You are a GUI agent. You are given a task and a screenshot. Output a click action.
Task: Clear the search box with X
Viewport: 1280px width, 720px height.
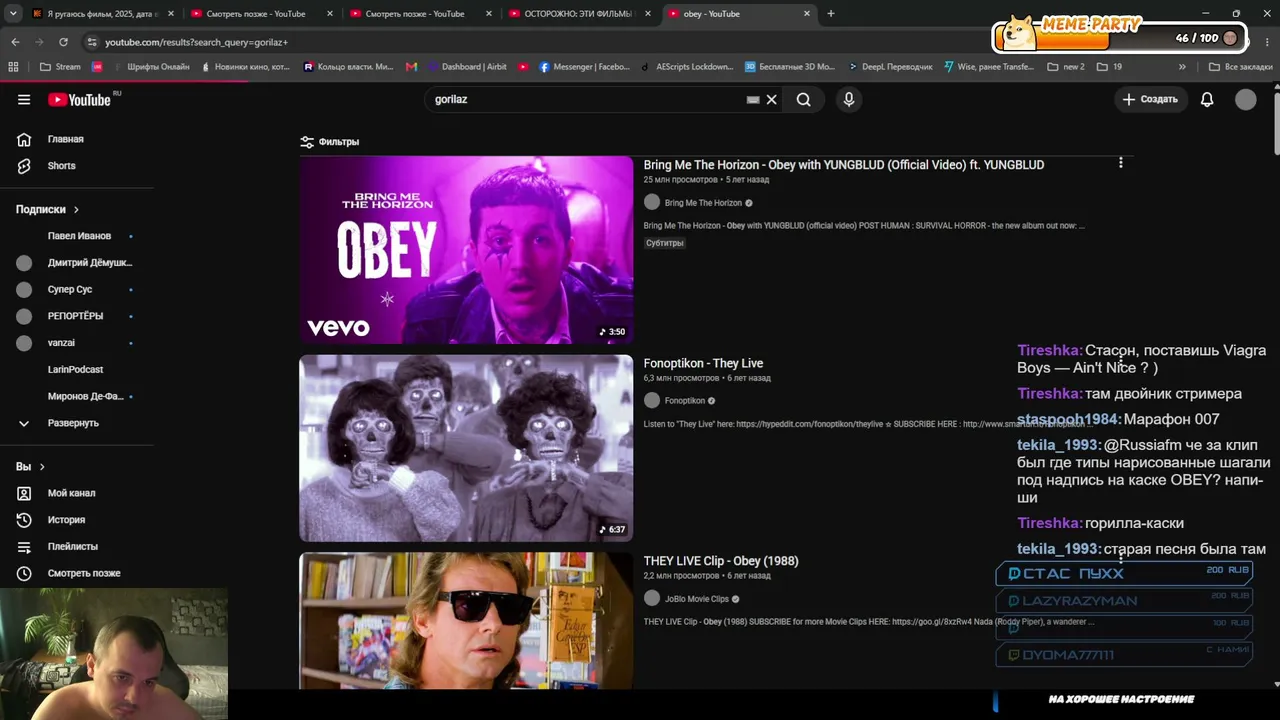[772, 100]
